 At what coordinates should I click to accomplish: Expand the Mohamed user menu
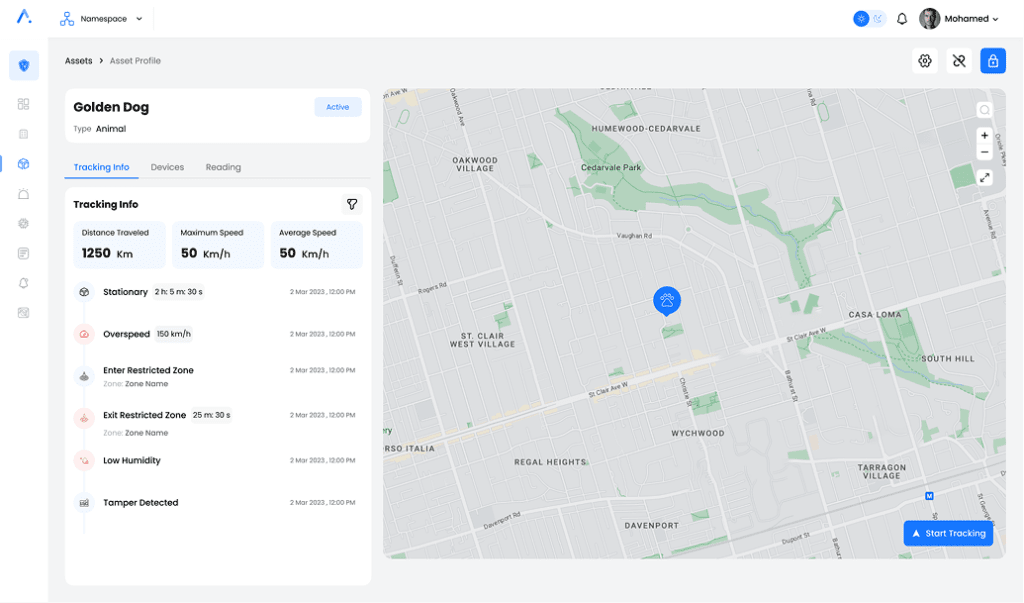[960, 19]
